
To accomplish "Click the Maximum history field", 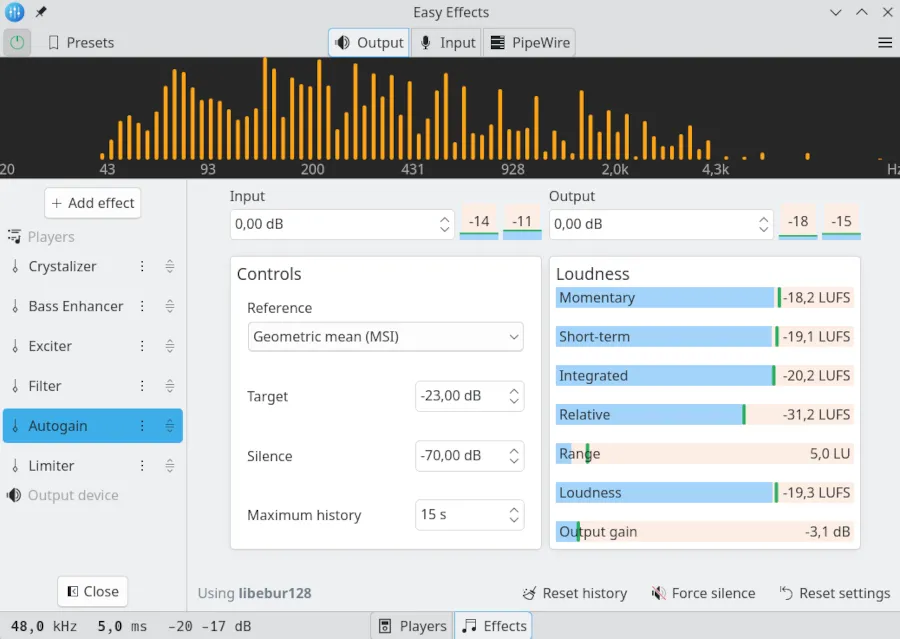I will coord(462,514).
